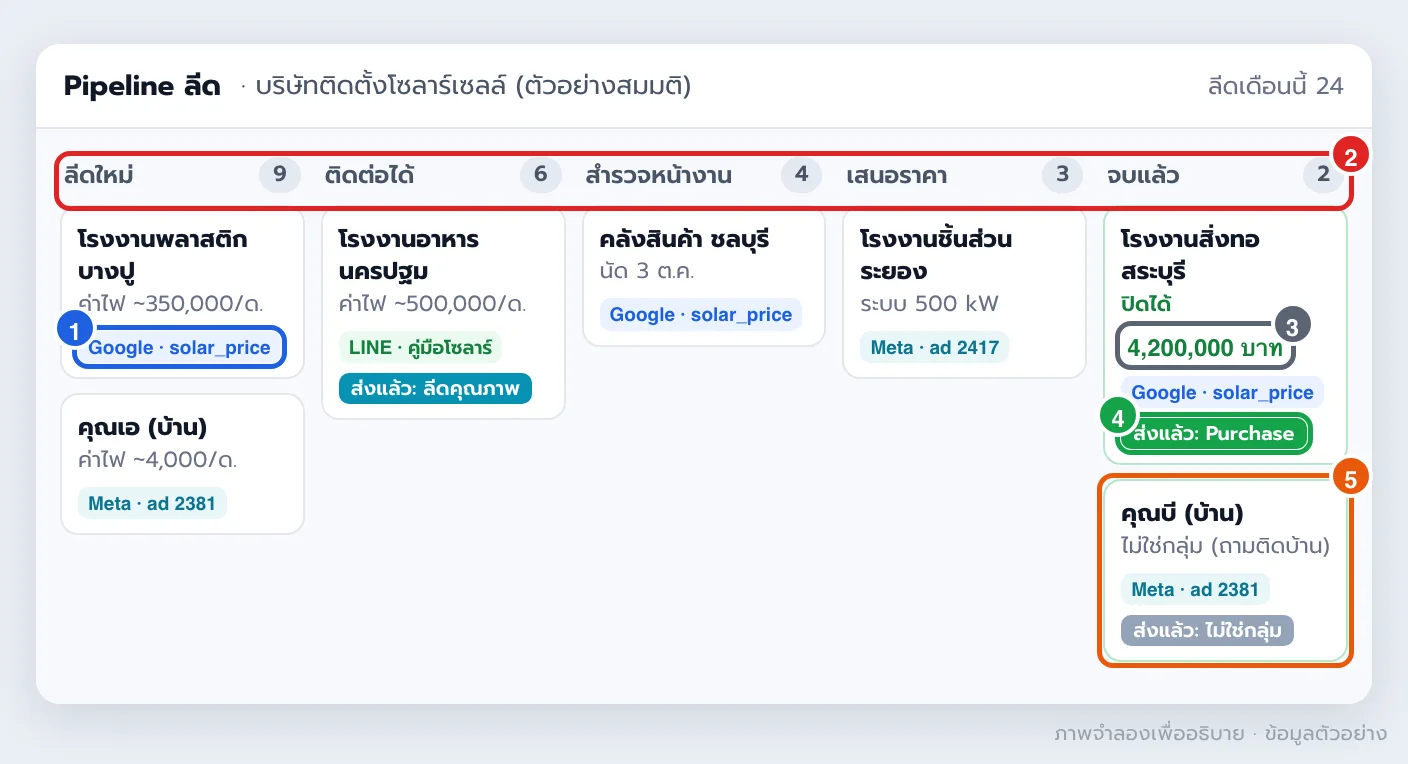The image size is (1408, 764).
Task: Click the "ส่งแล้ว: Purchase" status badge
Action: click(1213, 433)
